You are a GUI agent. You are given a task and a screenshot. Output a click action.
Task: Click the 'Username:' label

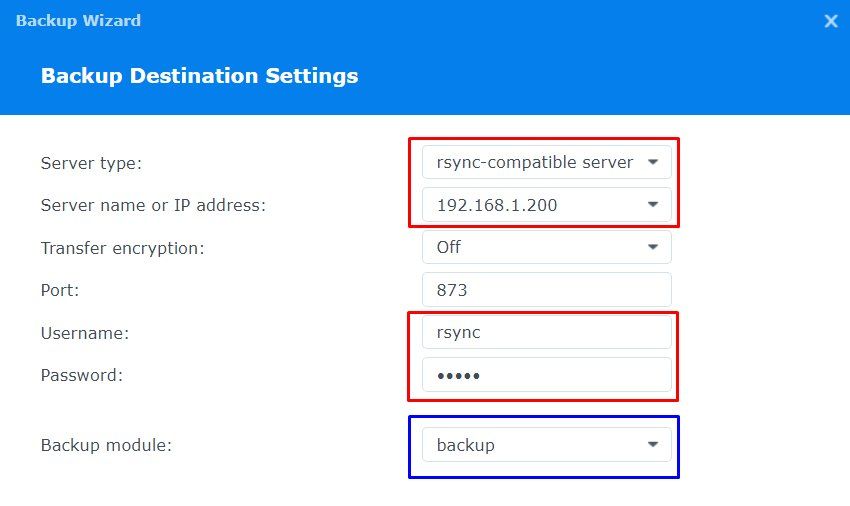click(x=85, y=333)
